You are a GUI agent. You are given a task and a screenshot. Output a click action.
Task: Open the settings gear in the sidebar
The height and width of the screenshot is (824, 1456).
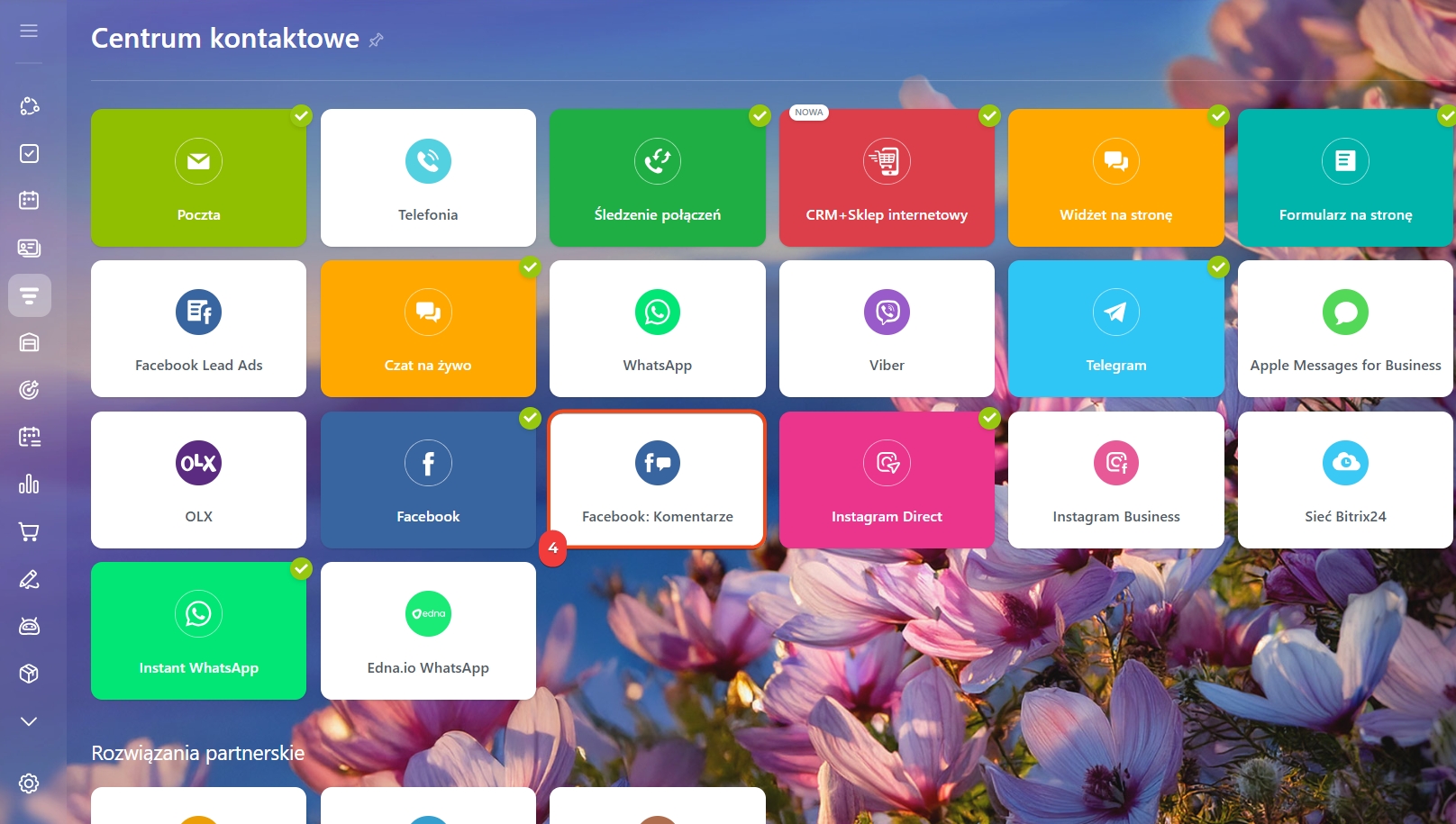point(29,783)
